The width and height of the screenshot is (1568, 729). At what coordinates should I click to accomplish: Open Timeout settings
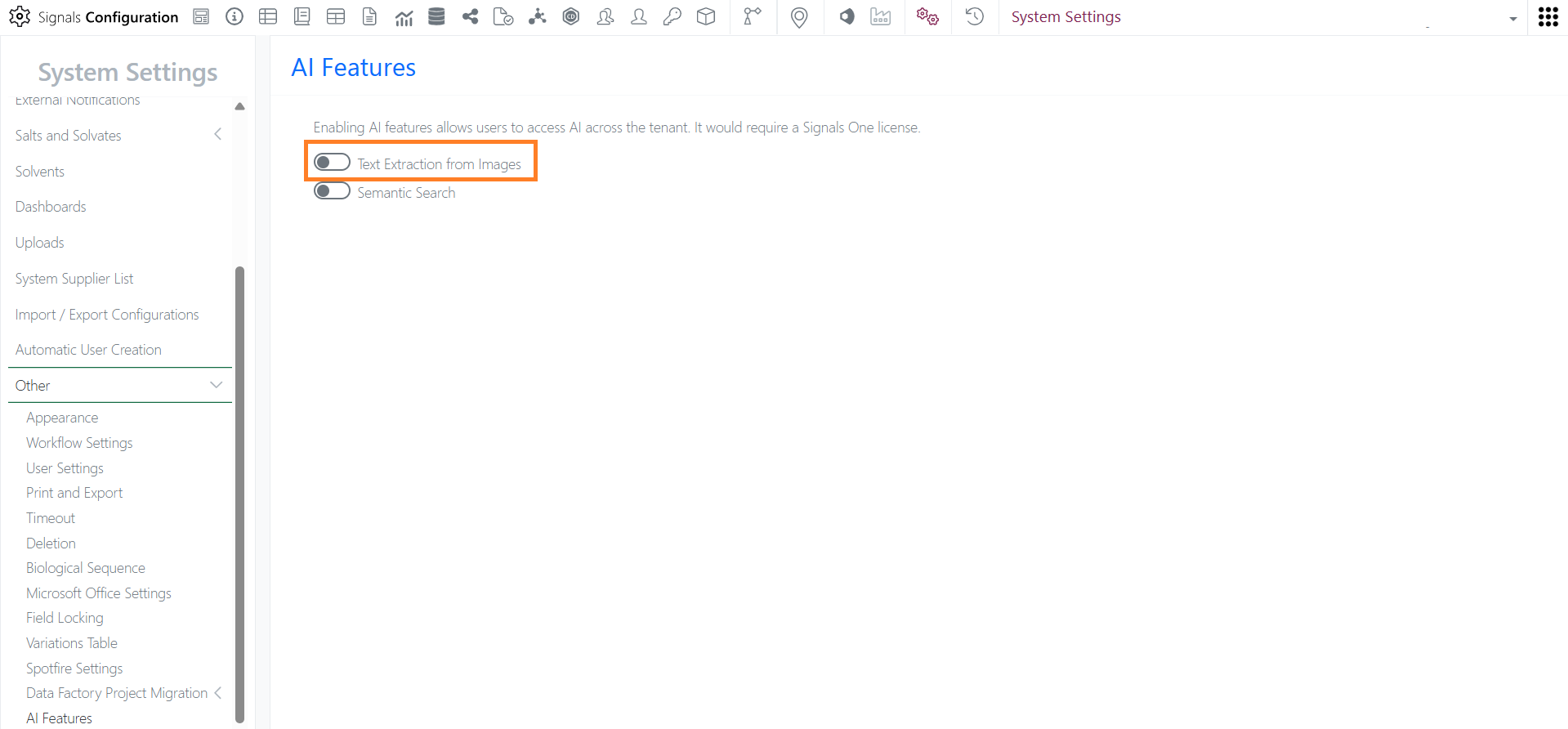[51, 518]
